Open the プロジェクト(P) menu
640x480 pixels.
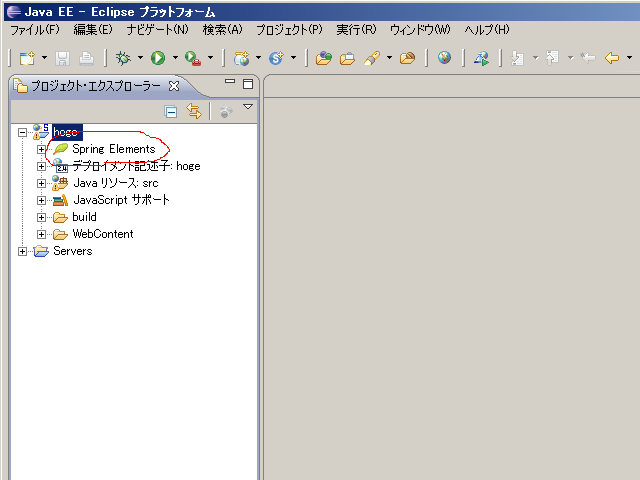(x=289, y=29)
